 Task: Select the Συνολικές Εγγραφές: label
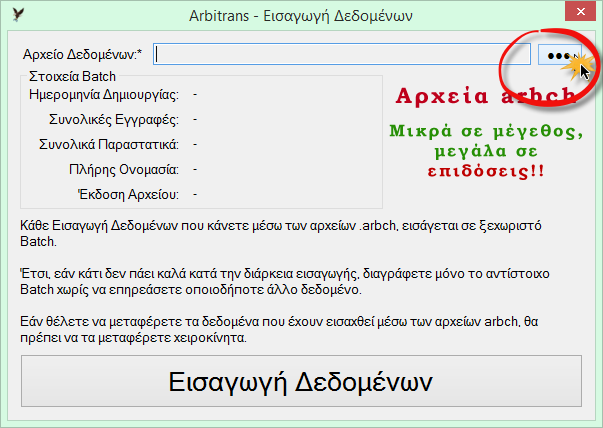pos(114,120)
